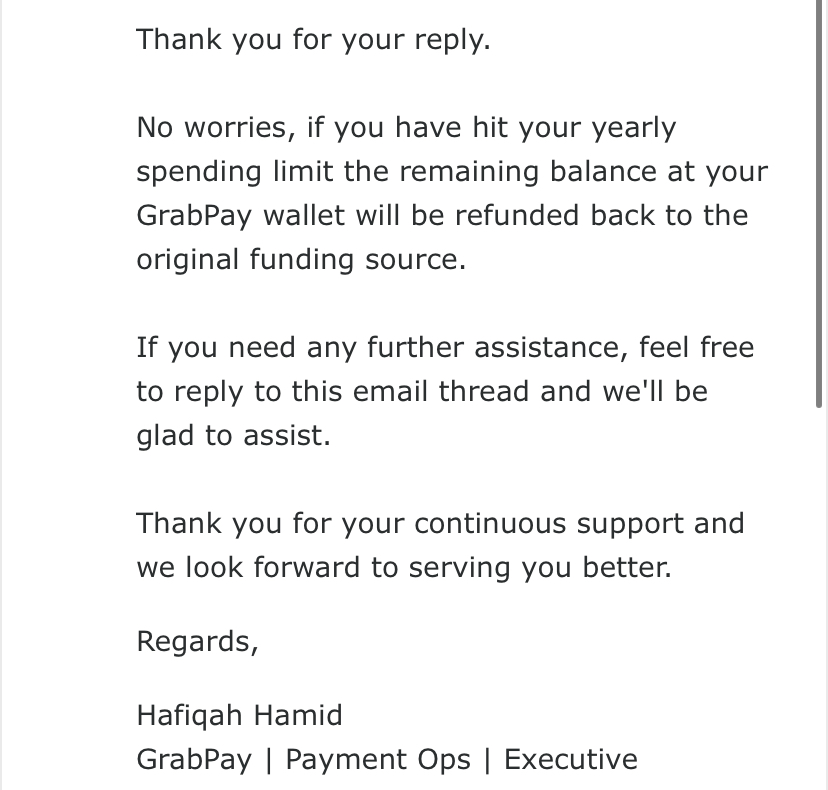Click the scrollbar track below the thumb

pos(819,599)
